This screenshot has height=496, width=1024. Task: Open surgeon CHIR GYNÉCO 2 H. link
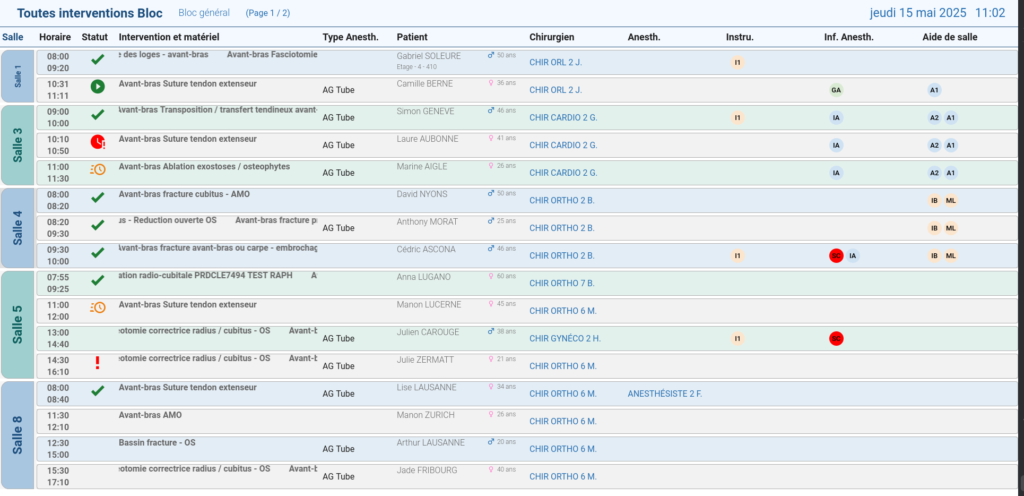tap(564, 338)
